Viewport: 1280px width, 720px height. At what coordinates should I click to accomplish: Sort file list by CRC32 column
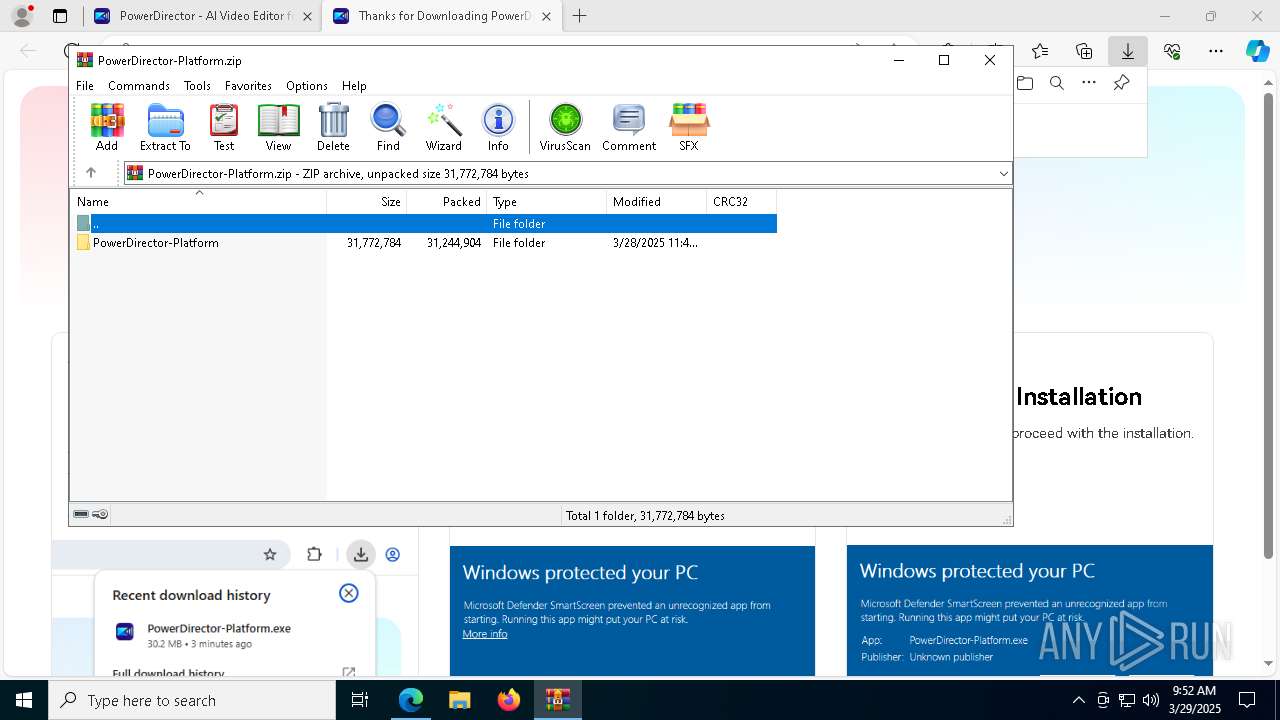click(x=741, y=202)
